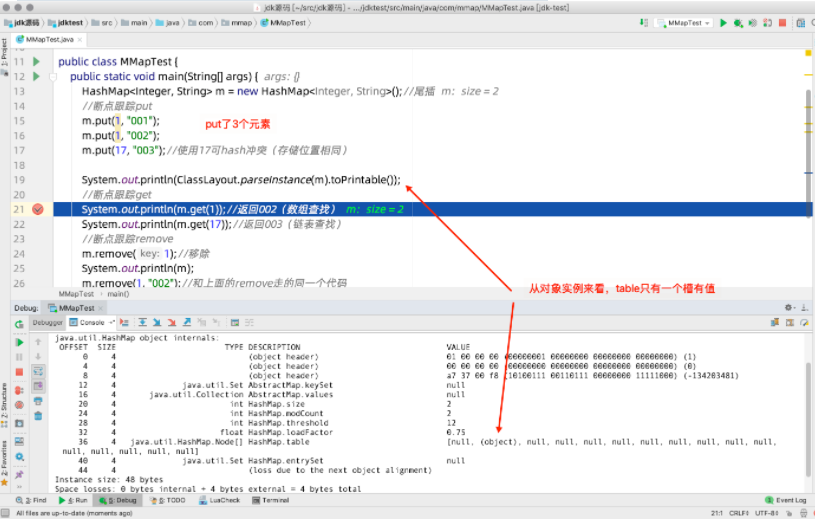The height and width of the screenshot is (519, 815).
Task: Toggle Mute Breakpoints in the debug sidebar
Action: pyautogui.click(x=19, y=405)
